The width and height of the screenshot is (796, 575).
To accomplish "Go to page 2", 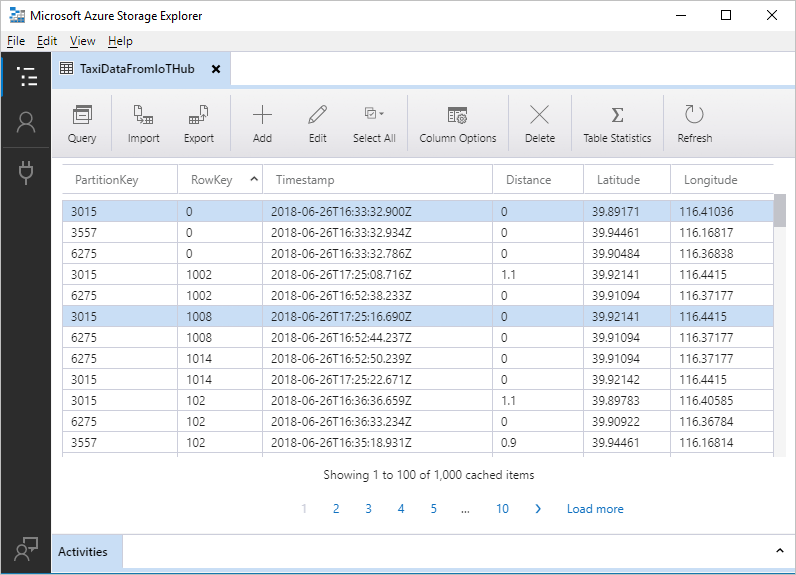I will click(x=336, y=509).
